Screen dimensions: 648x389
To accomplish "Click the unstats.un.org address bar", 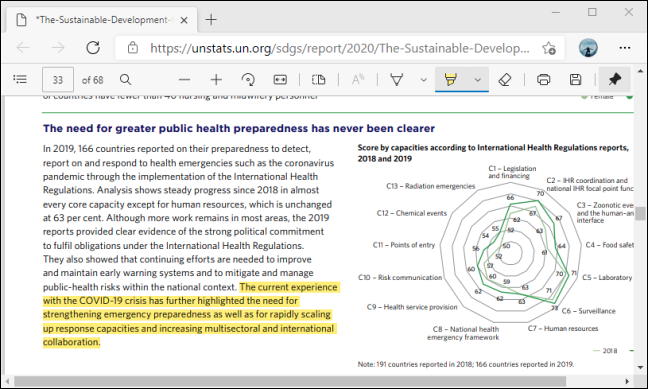I will [339, 48].
